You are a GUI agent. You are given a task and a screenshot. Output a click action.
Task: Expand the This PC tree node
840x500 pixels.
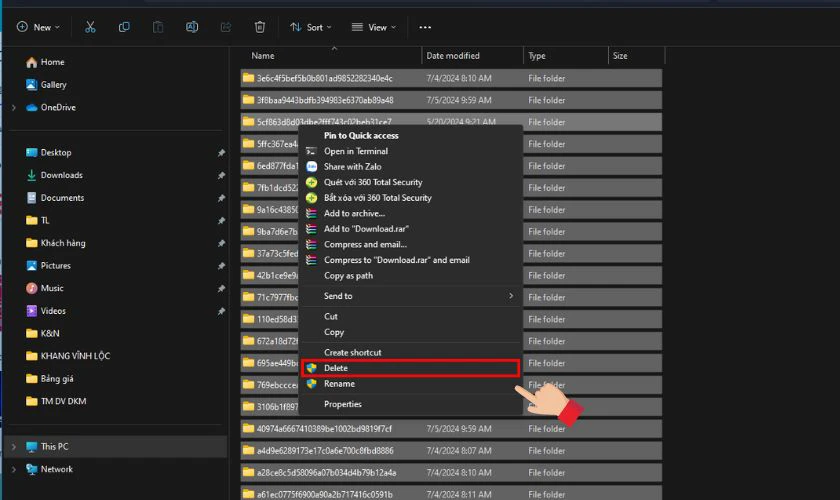[13, 447]
